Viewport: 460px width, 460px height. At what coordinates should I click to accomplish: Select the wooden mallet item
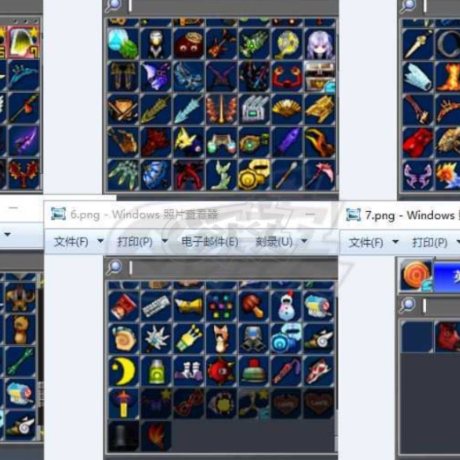[254, 306]
